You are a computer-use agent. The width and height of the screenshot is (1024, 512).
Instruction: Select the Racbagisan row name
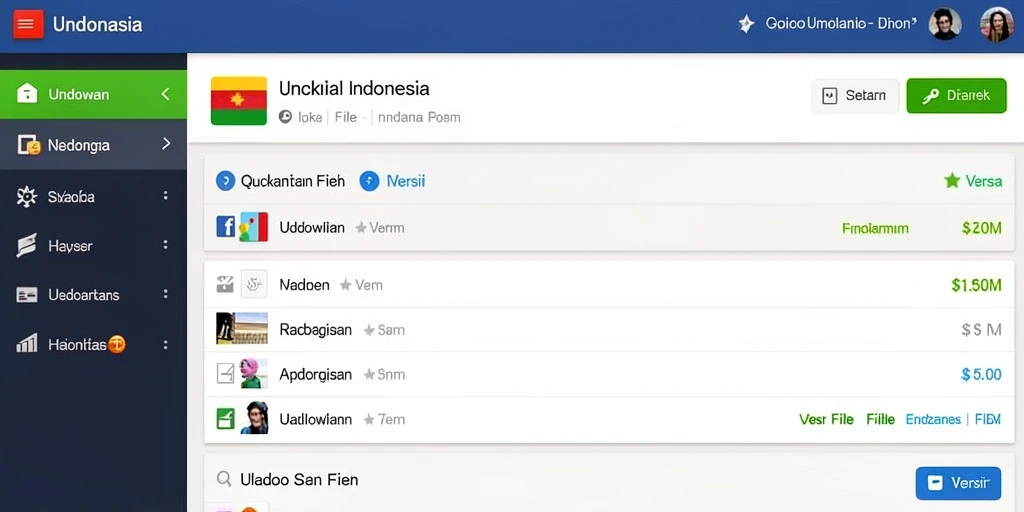315,330
